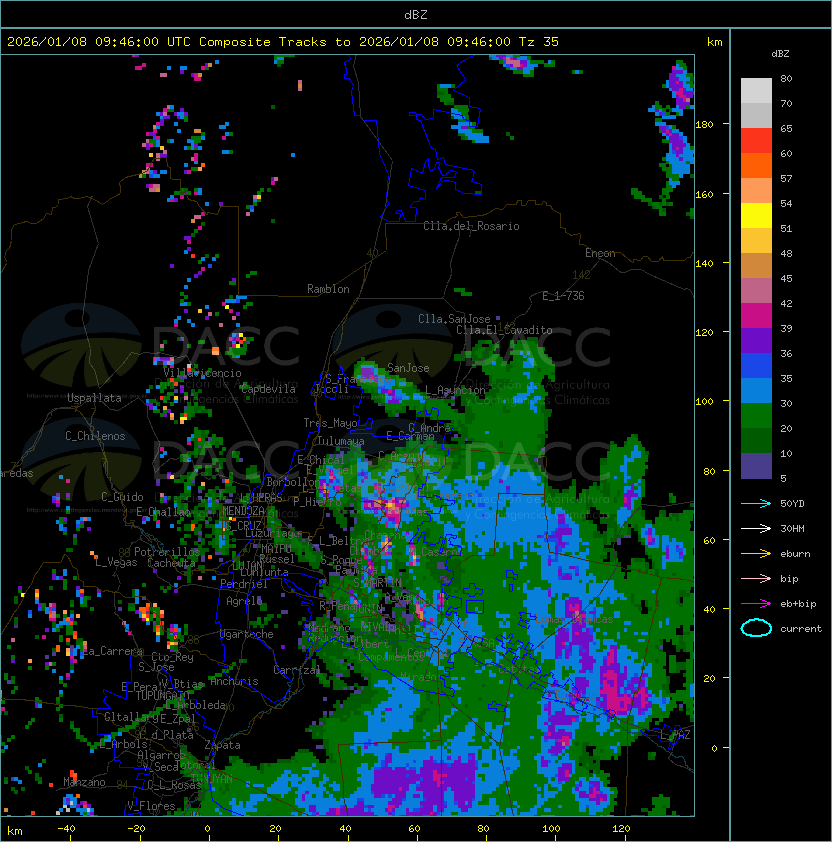Click the 'Uspallata' map label
This screenshot has height=842, width=832.
tap(94, 398)
